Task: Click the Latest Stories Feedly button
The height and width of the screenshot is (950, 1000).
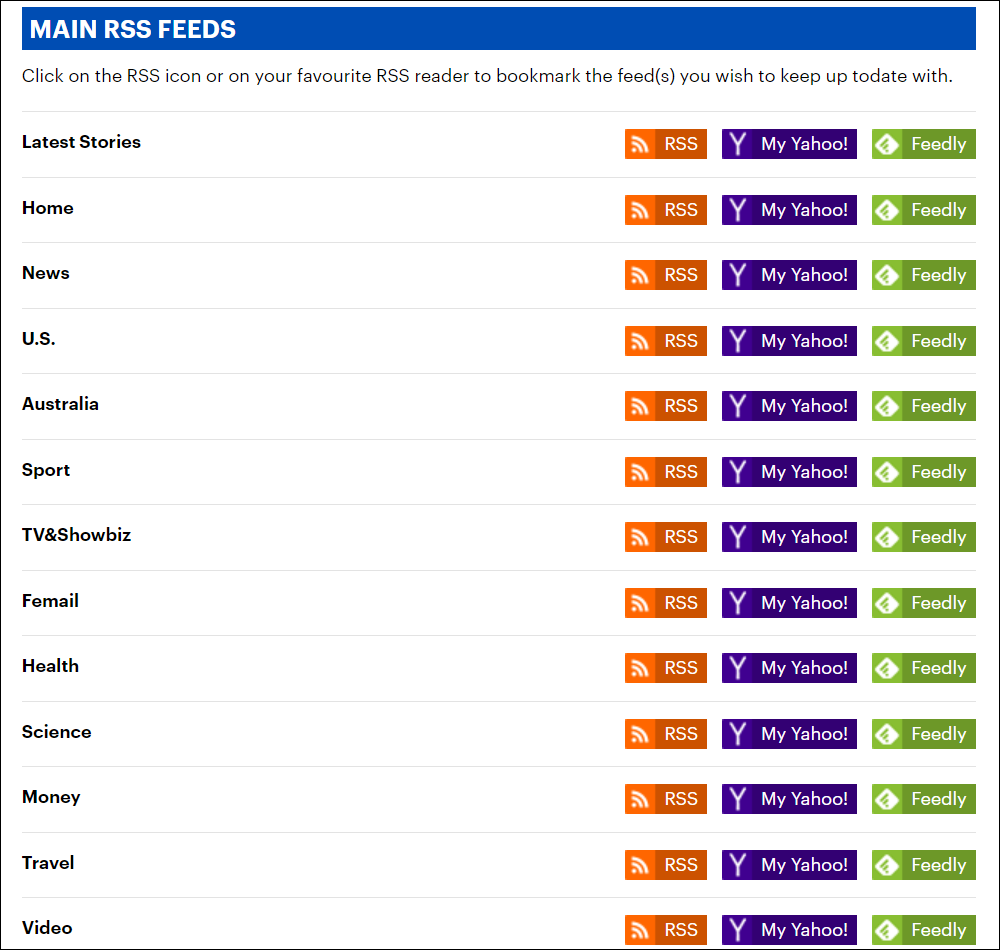Action: click(923, 144)
